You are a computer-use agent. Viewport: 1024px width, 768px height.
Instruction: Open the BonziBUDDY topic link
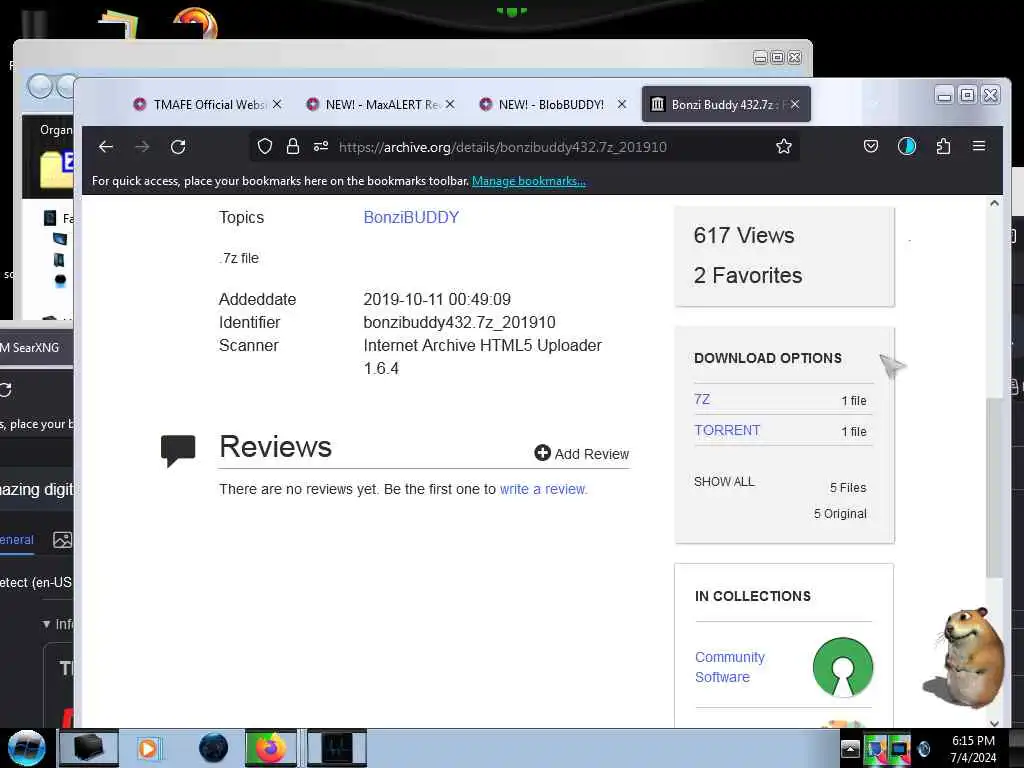point(411,217)
